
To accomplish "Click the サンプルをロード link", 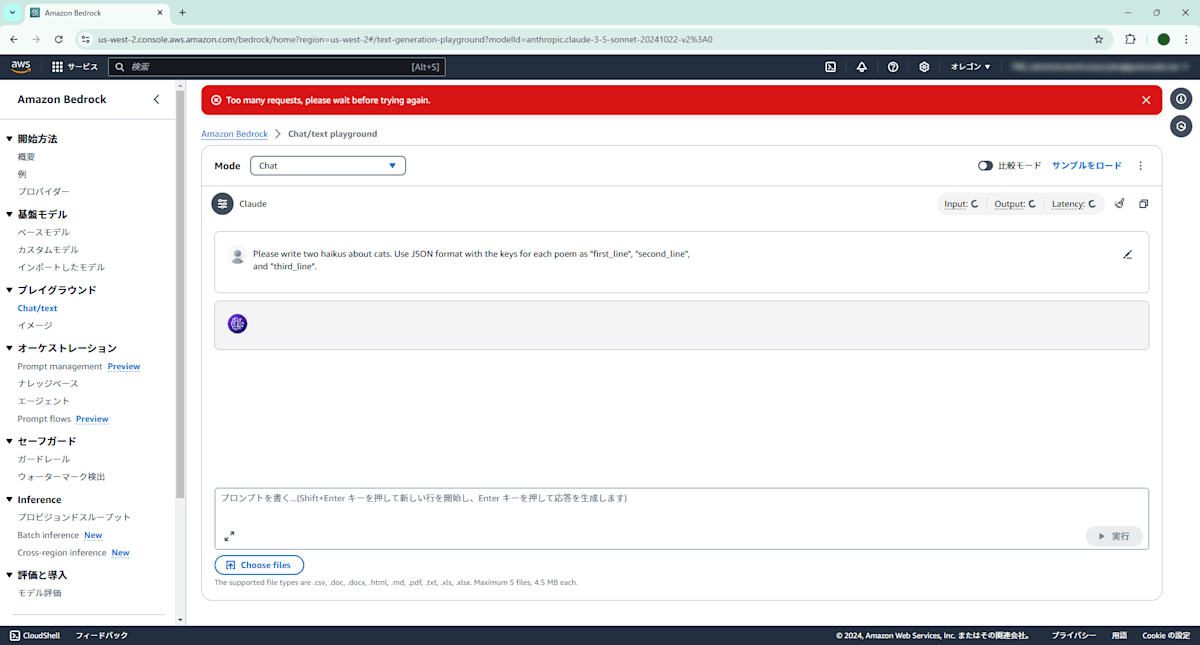I will 1087,166.
